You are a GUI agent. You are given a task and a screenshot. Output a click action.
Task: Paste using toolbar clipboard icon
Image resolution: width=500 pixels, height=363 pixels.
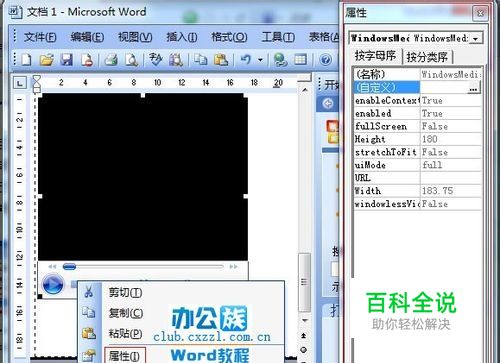pyautogui.click(x=221, y=60)
